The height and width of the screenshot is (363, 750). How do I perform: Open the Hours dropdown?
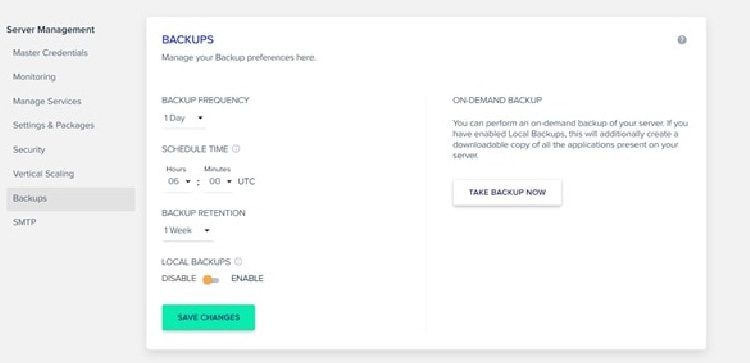click(x=179, y=182)
